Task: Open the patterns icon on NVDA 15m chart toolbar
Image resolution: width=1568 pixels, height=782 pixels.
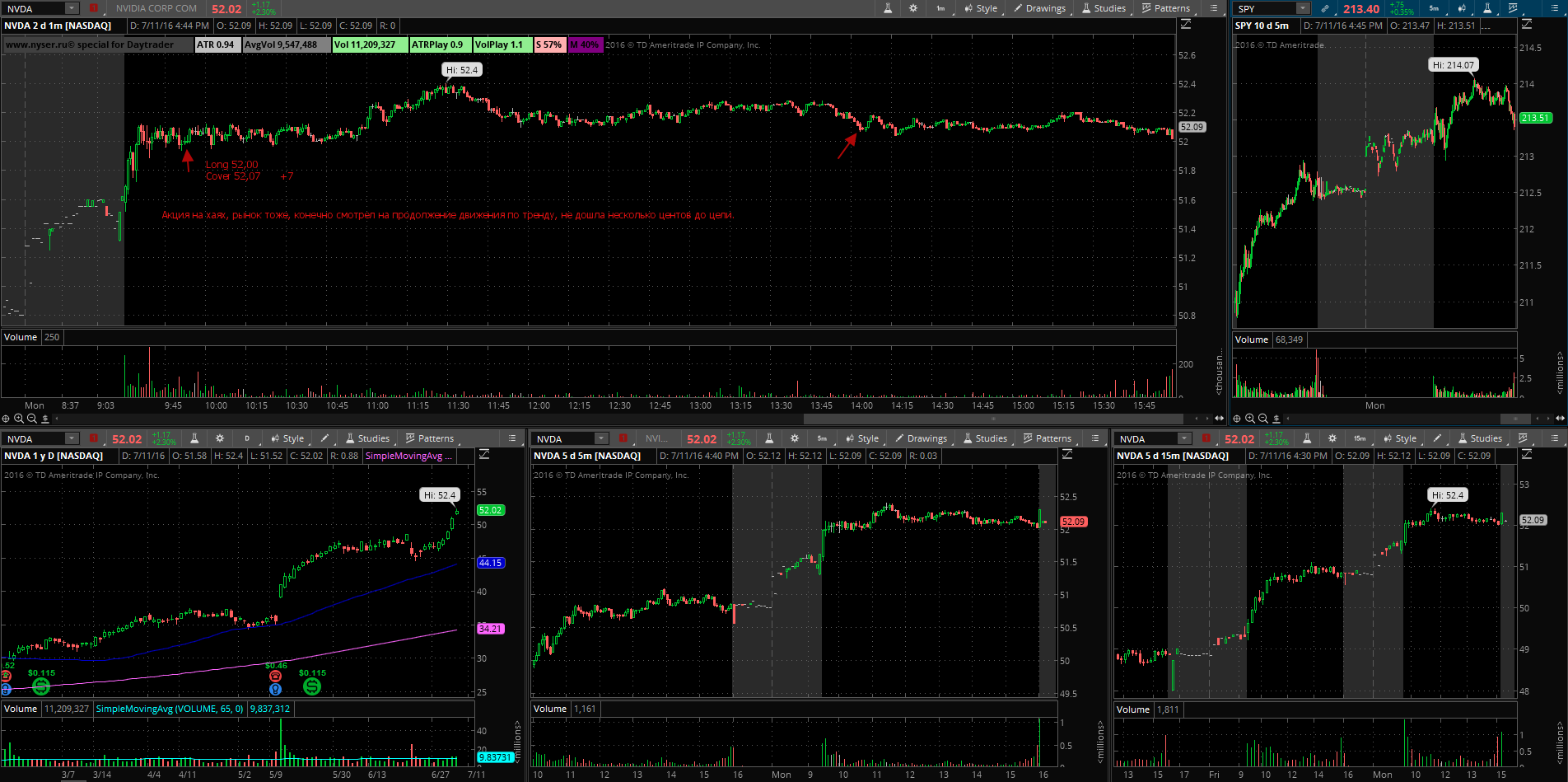Action: click(x=1524, y=438)
